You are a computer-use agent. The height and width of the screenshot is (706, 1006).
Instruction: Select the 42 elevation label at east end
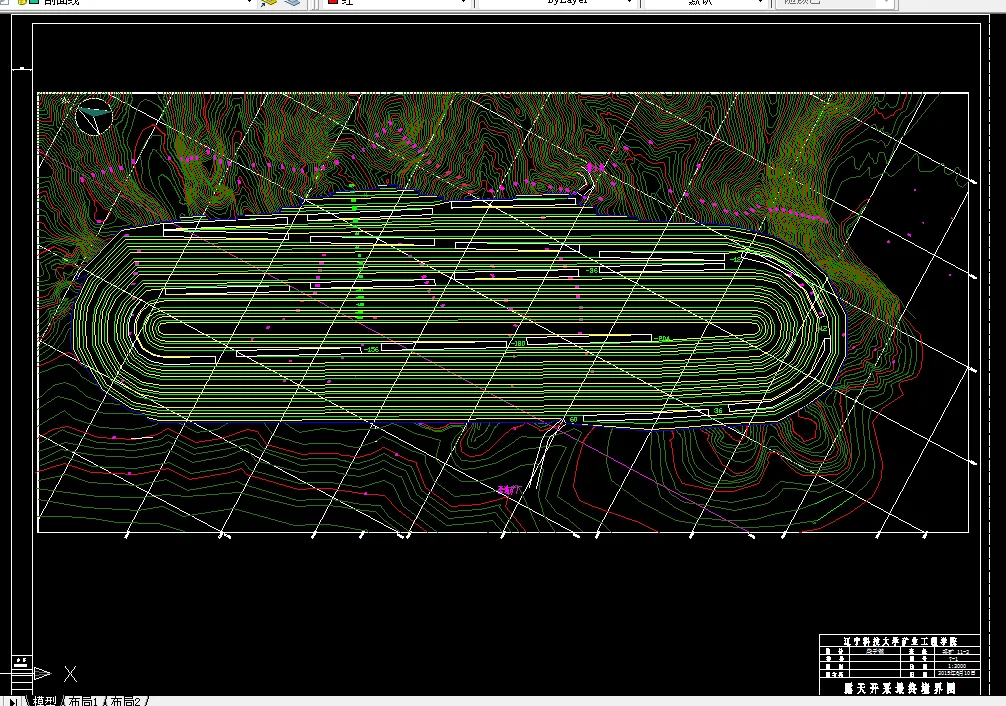pyautogui.click(x=823, y=329)
